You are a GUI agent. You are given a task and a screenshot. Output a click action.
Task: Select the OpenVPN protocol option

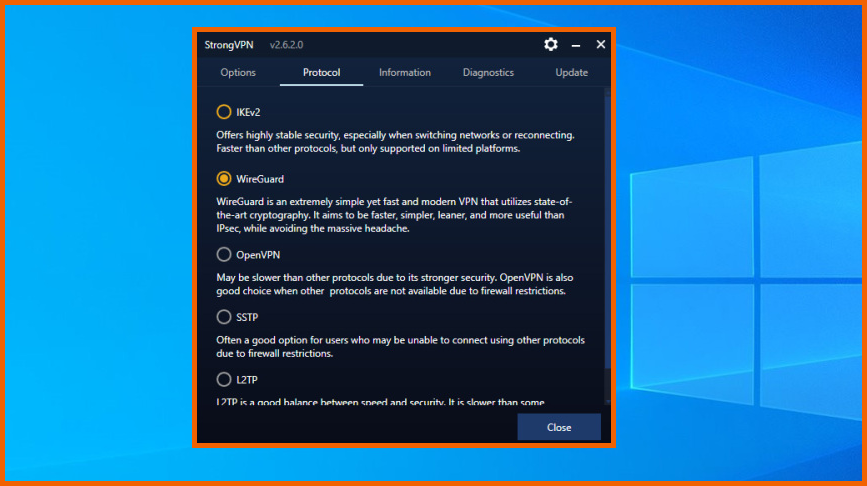223,254
